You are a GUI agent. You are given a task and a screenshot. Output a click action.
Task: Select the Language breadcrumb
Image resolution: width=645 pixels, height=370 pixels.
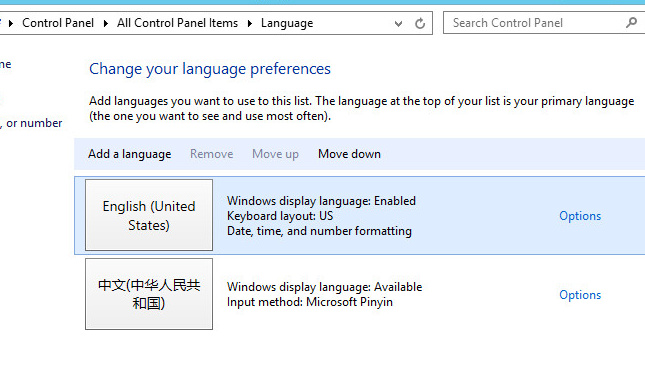(x=287, y=23)
